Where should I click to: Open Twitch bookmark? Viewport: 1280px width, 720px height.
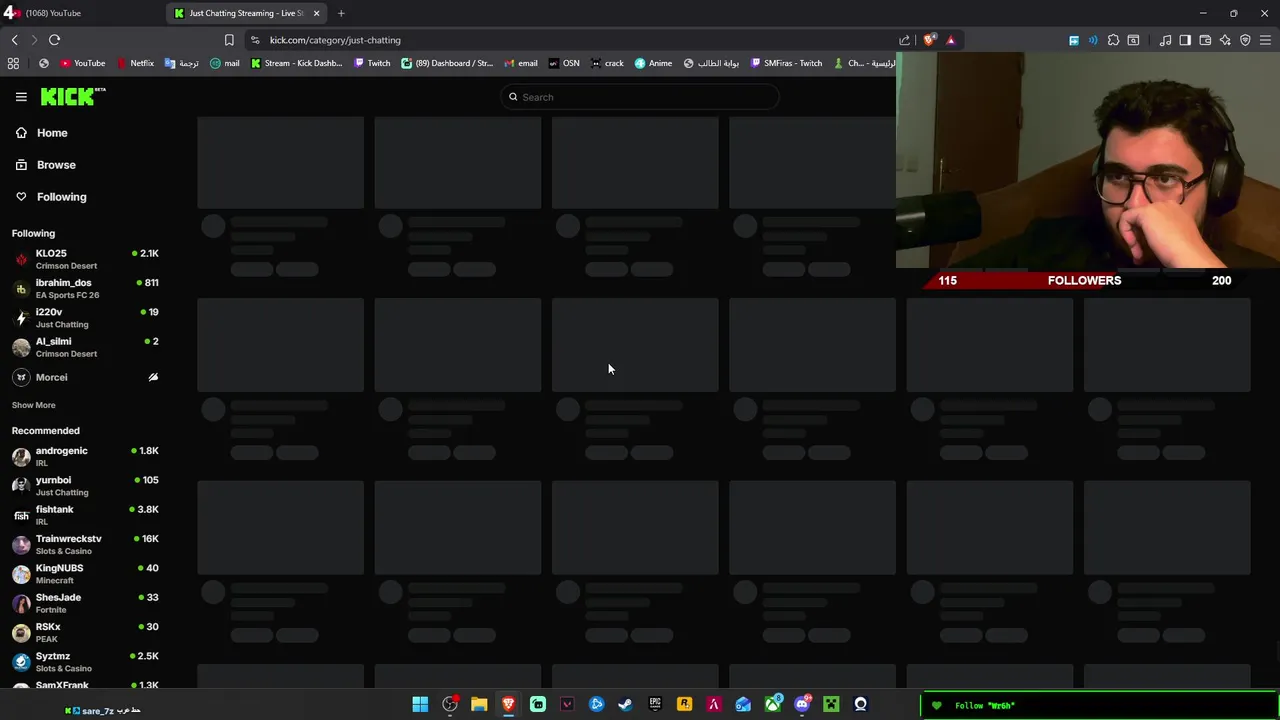(372, 63)
